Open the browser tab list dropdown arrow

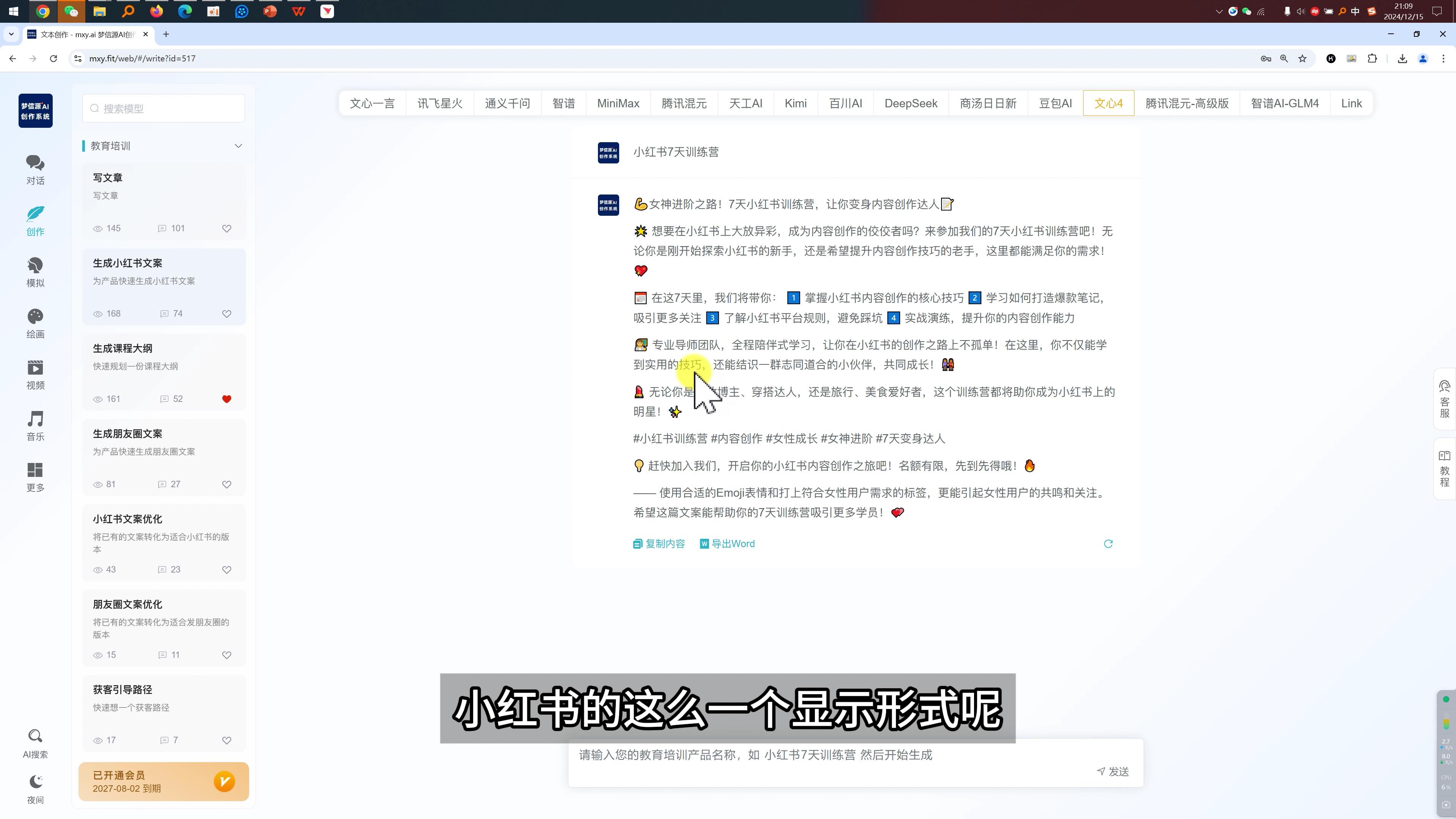[11, 35]
